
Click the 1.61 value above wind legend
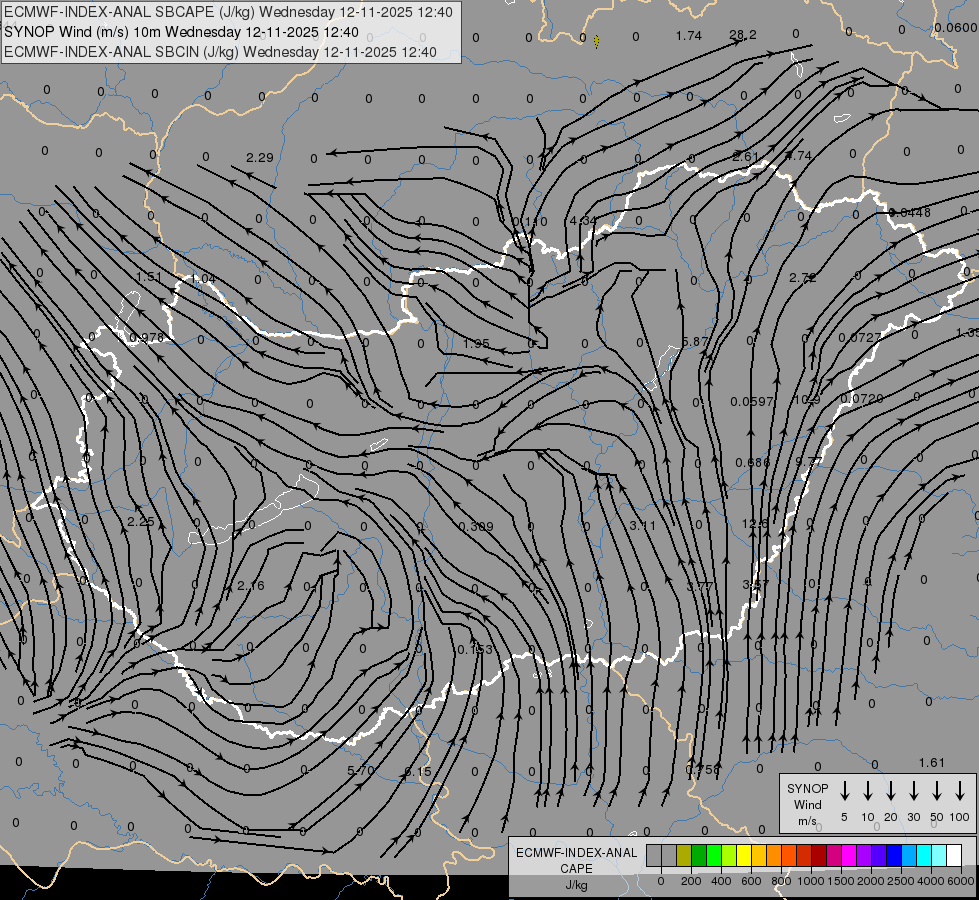pyautogui.click(x=932, y=762)
